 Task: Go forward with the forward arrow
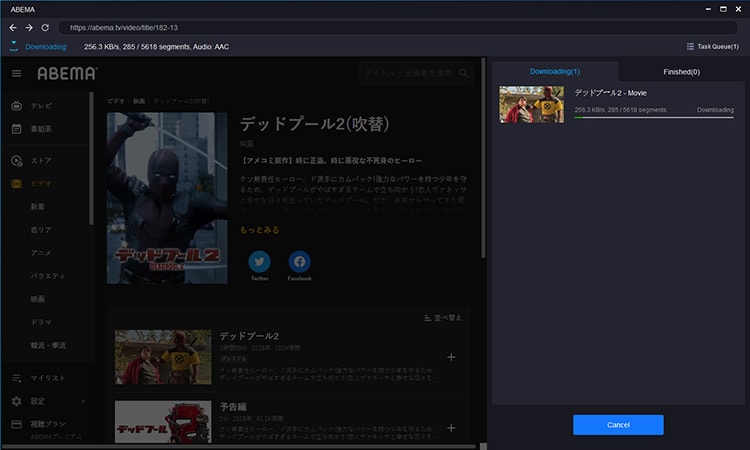29,28
